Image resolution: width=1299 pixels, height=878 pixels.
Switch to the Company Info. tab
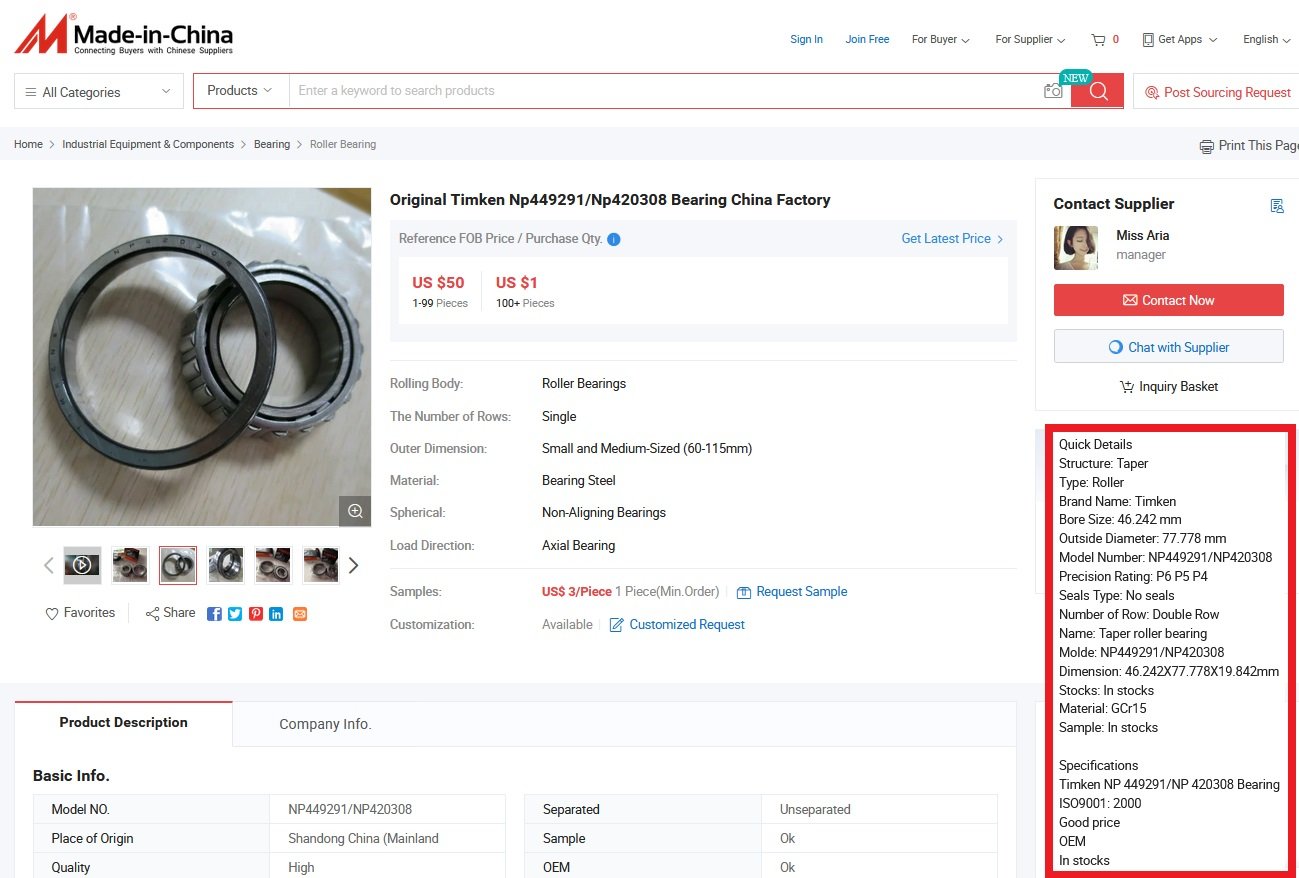[325, 724]
